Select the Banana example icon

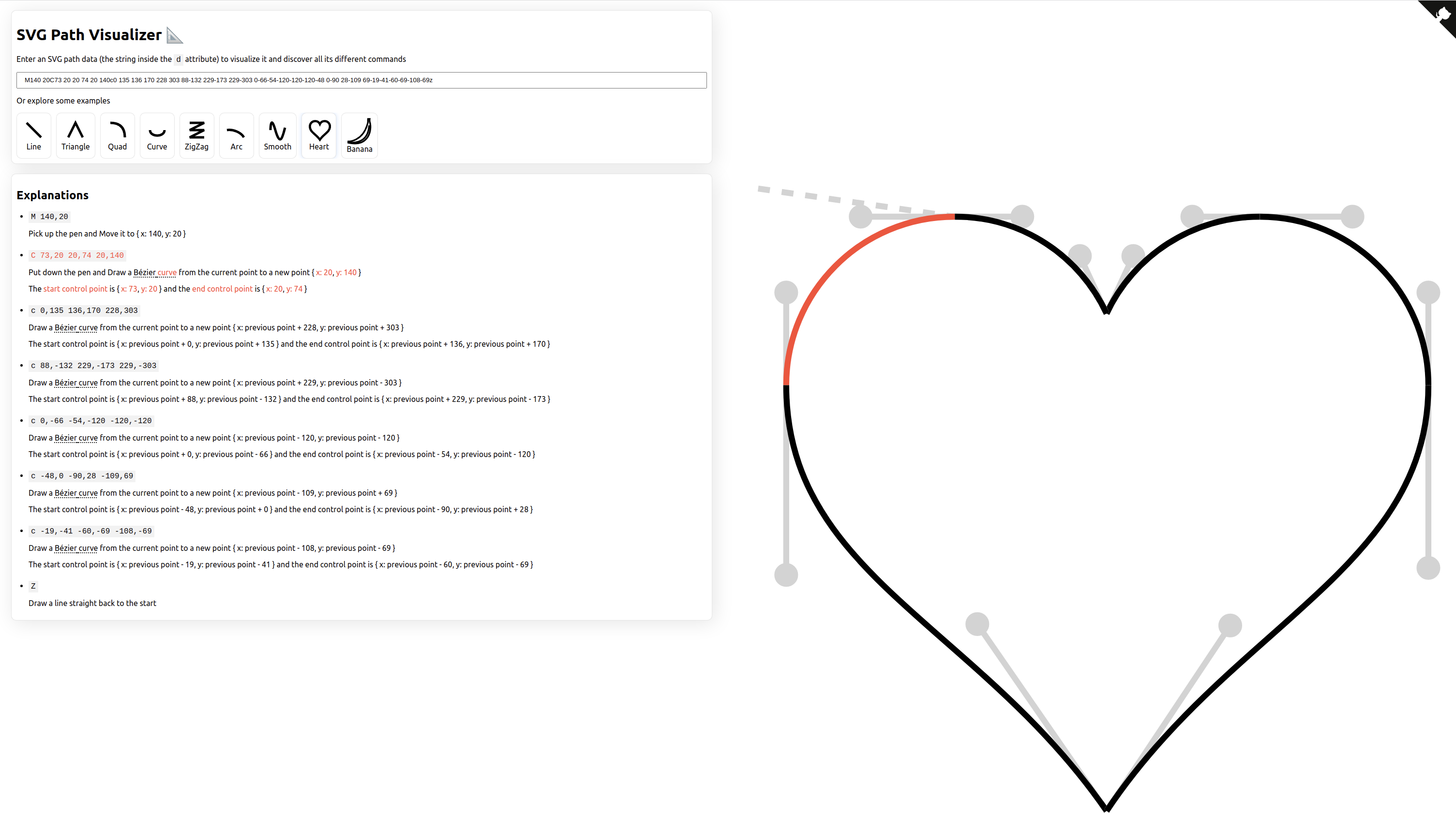tap(359, 134)
